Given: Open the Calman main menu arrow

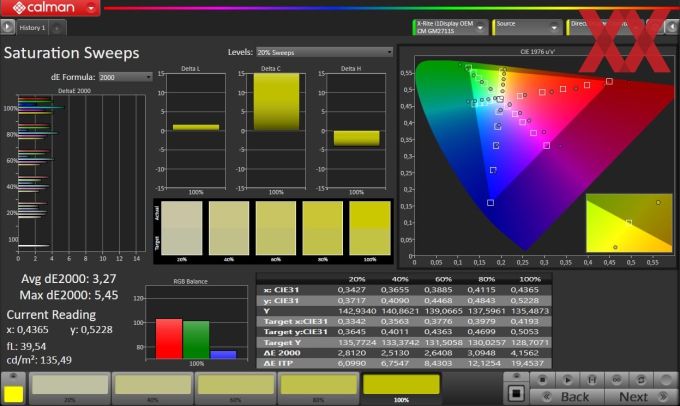Looking at the screenshot, I should tap(91, 8).
